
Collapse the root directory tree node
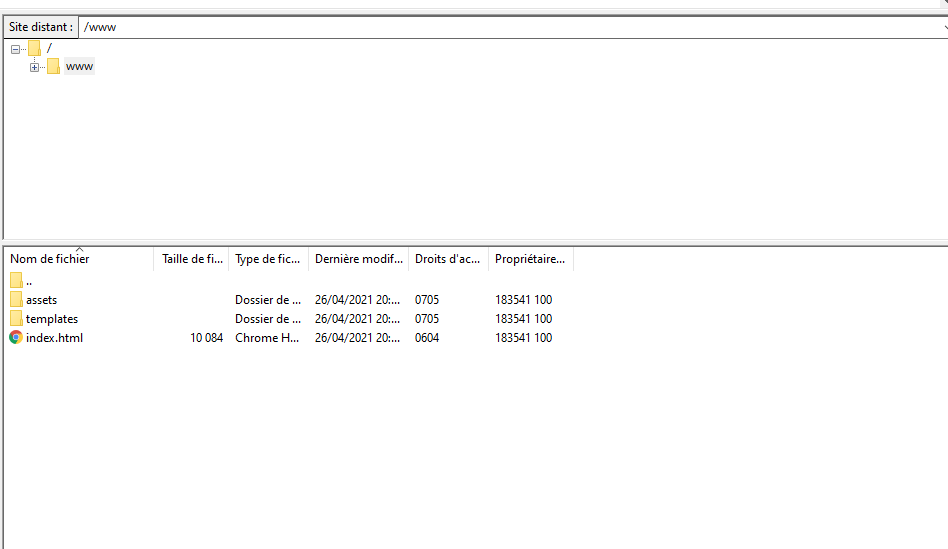click(x=15, y=48)
